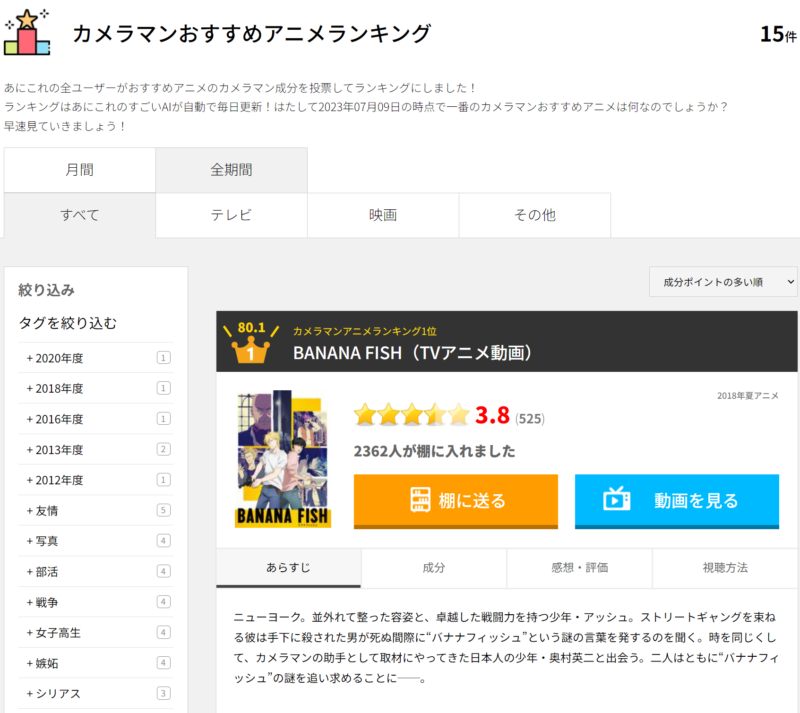This screenshot has height=713, width=800.
Task: Click the 15件 result count
Action: [778, 34]
